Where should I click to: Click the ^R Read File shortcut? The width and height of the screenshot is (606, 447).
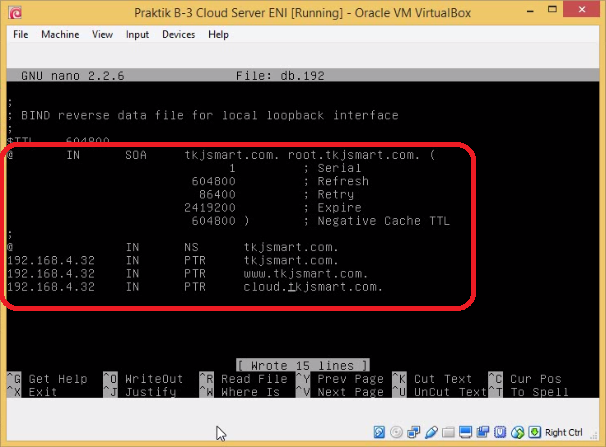[243, 379]
